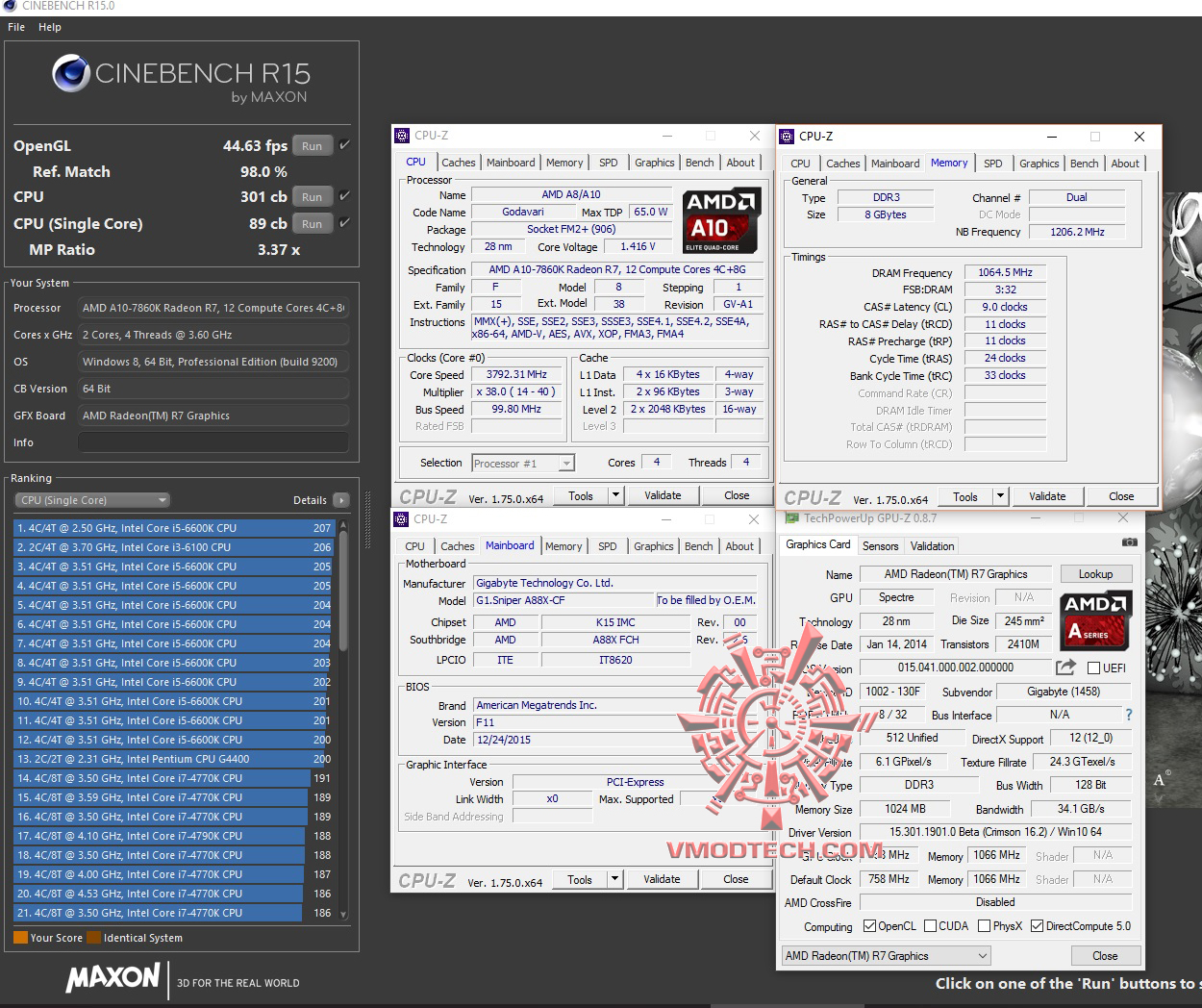Click Core Speed value 3792.31 MHz
This screenshot has height=1008, width=1202.
point(516,374)
